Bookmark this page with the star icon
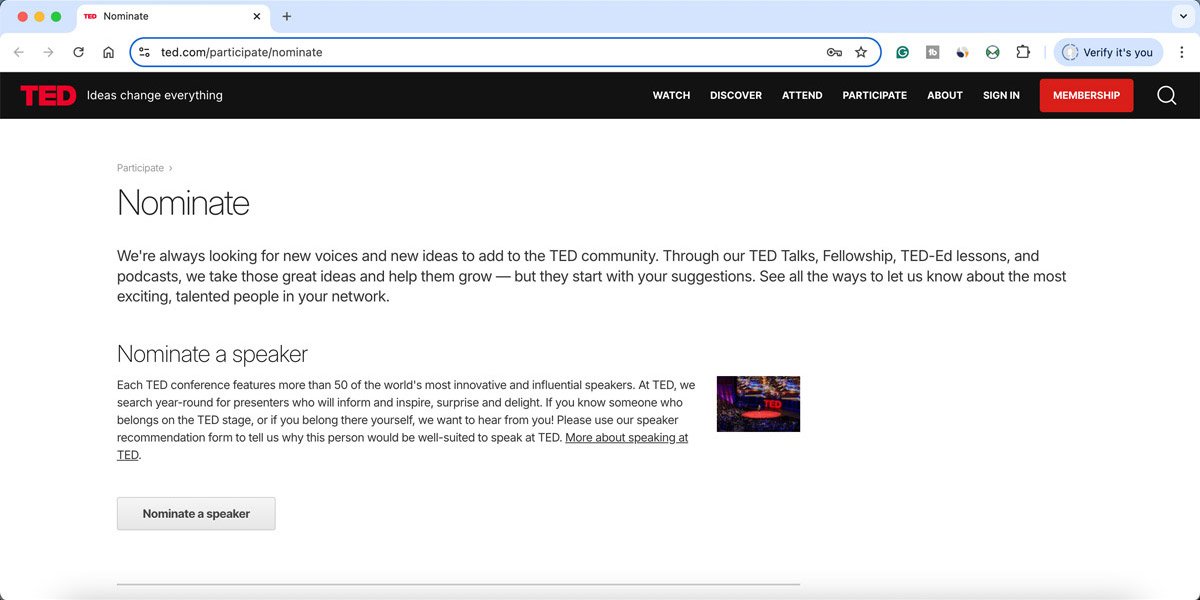This screenshot has height=600, width=1200. pos(861,52)
